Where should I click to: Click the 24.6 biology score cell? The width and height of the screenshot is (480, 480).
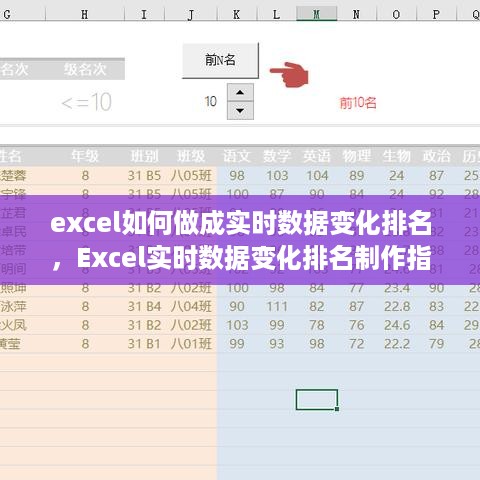point(397,325)
